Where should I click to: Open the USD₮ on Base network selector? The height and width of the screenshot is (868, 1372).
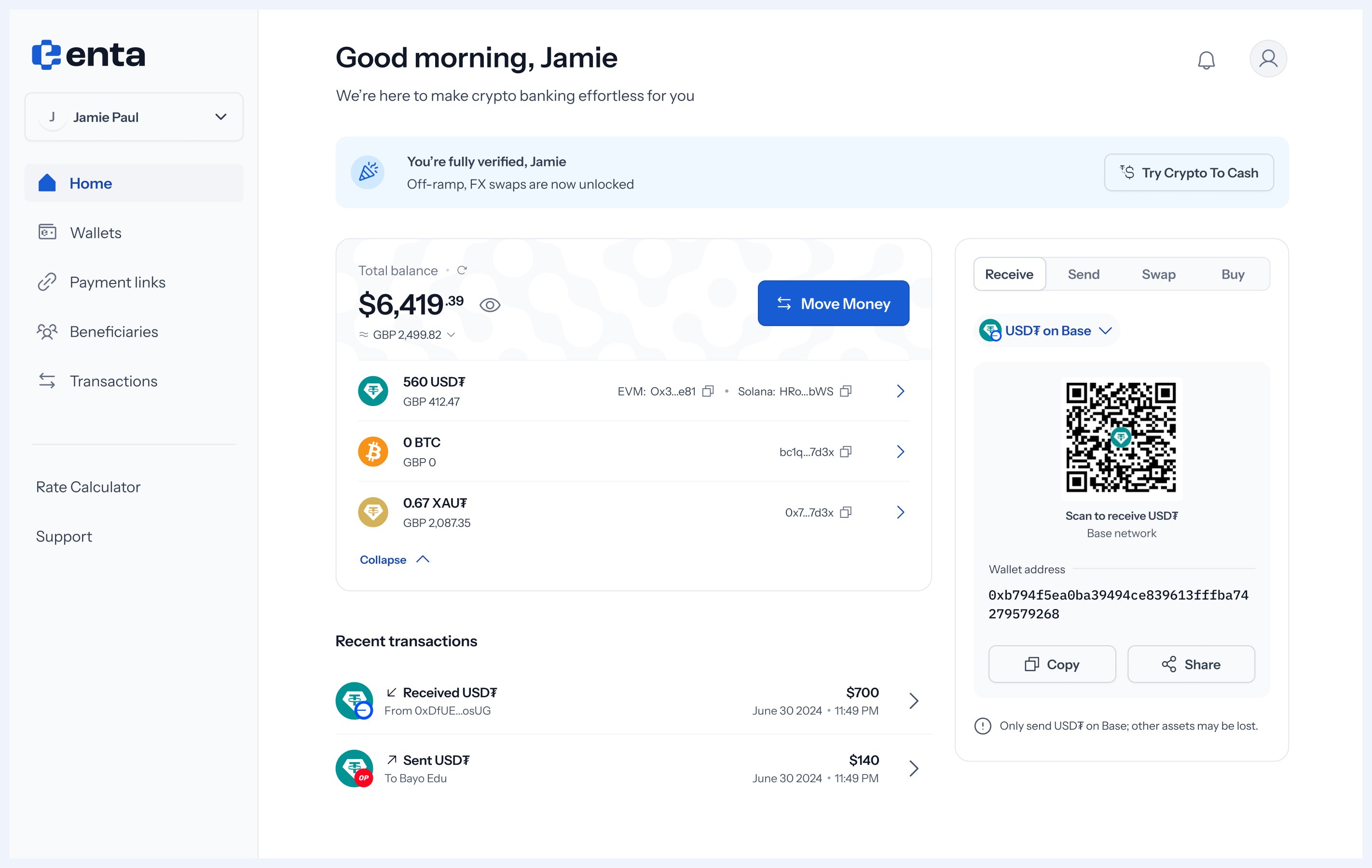1046,330
